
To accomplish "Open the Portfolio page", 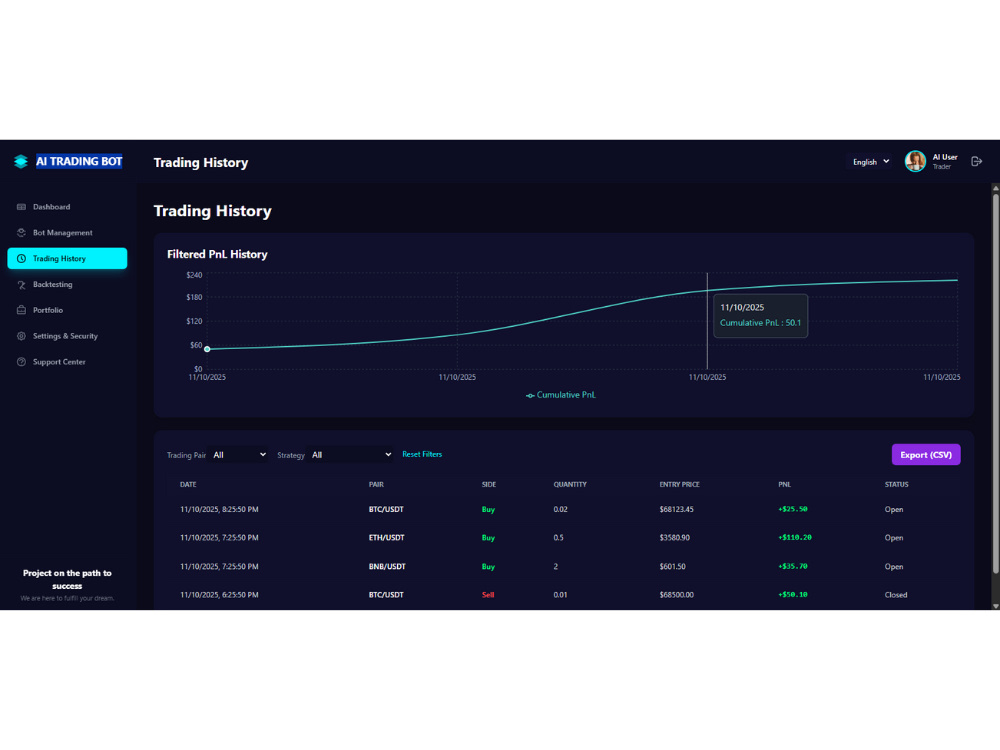I will pos(67,310).
